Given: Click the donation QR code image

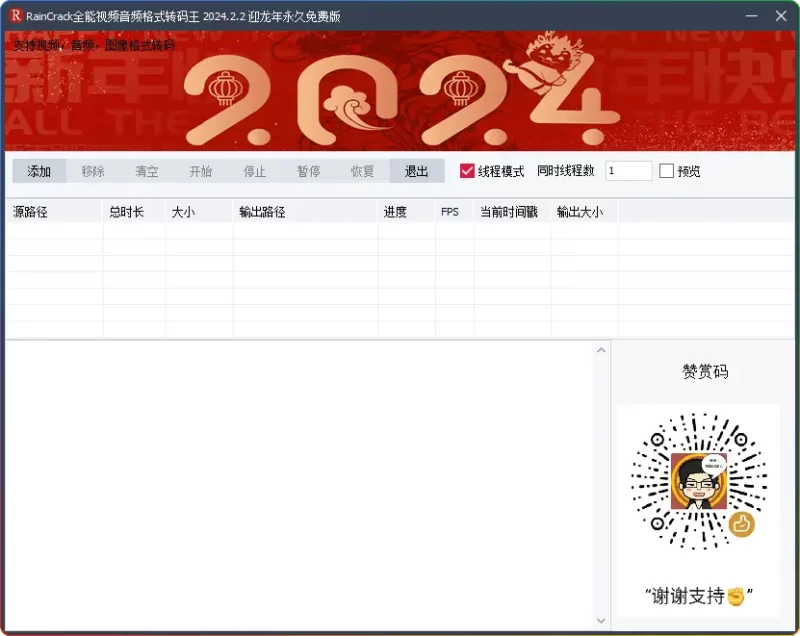Looking at the screenshot, I should coord(699,487).
